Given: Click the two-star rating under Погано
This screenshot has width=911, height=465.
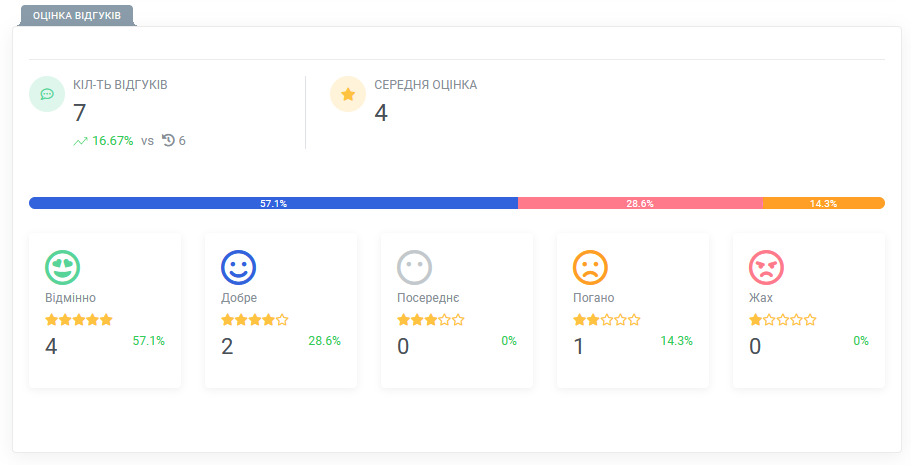Looking at the screenshot, I should tap(607, 320).
